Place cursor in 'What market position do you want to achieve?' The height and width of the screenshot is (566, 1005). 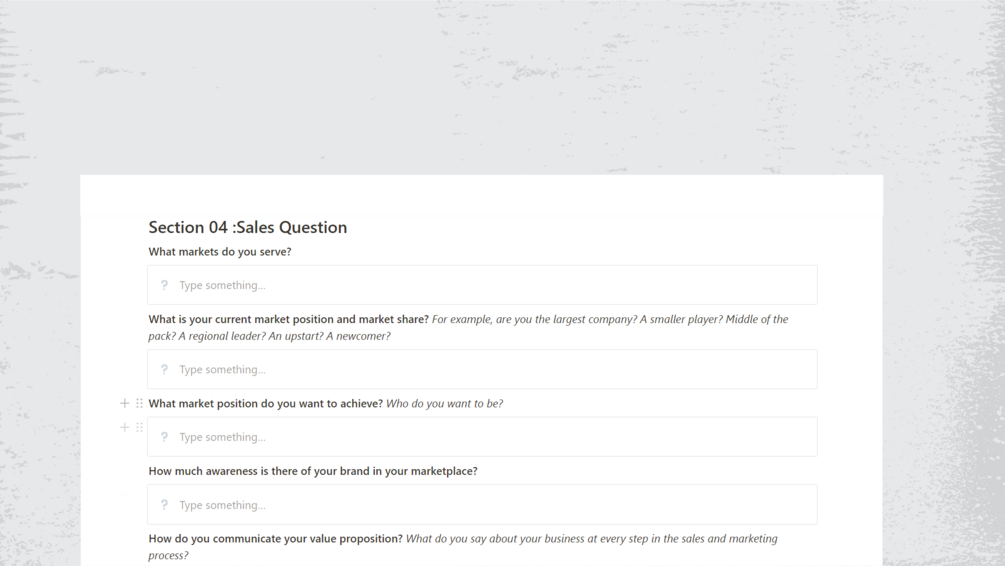click(265, 403)
